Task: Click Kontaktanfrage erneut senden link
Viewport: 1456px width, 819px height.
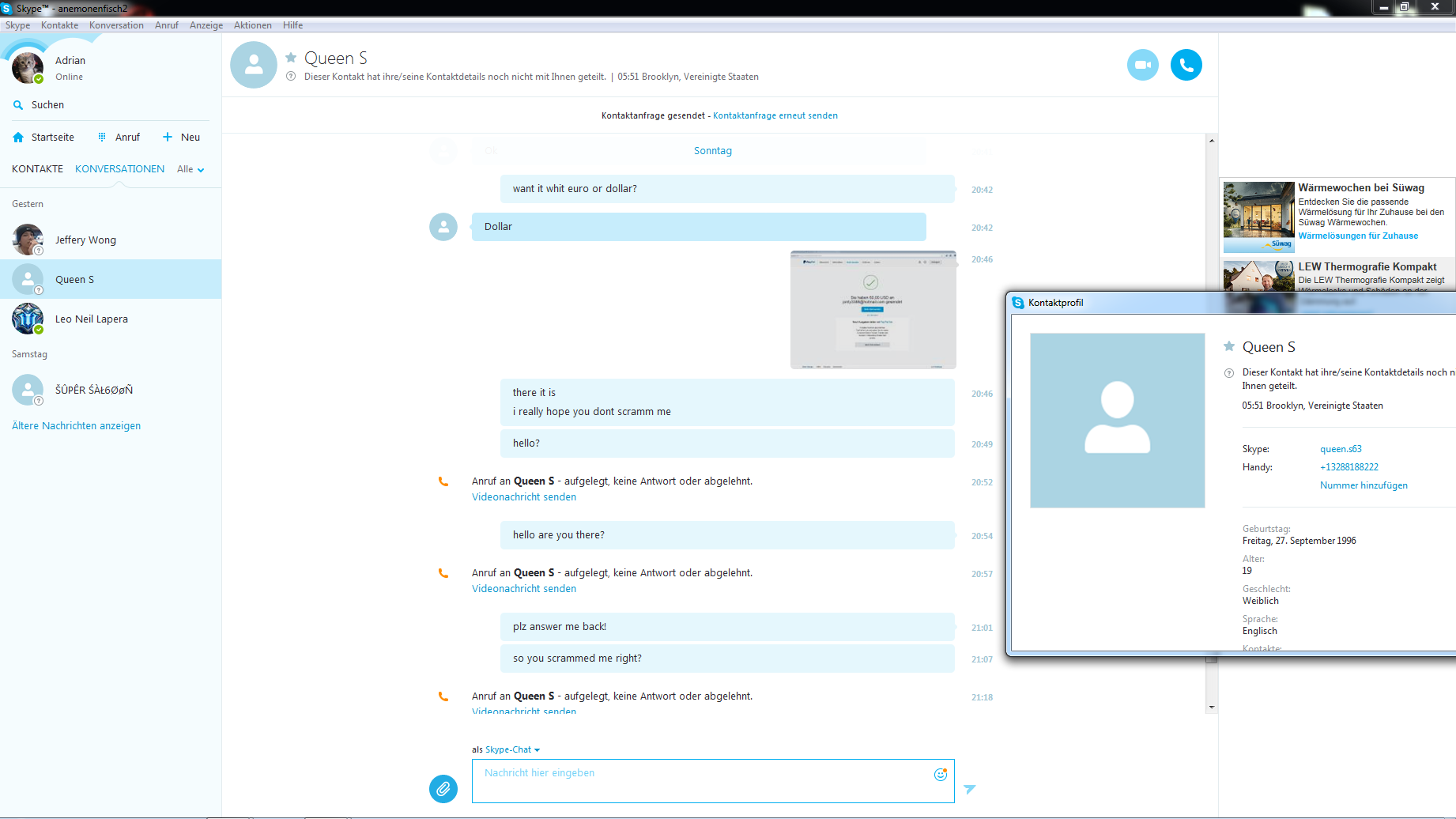Action: pyautogui.click(x=775, y=115)
